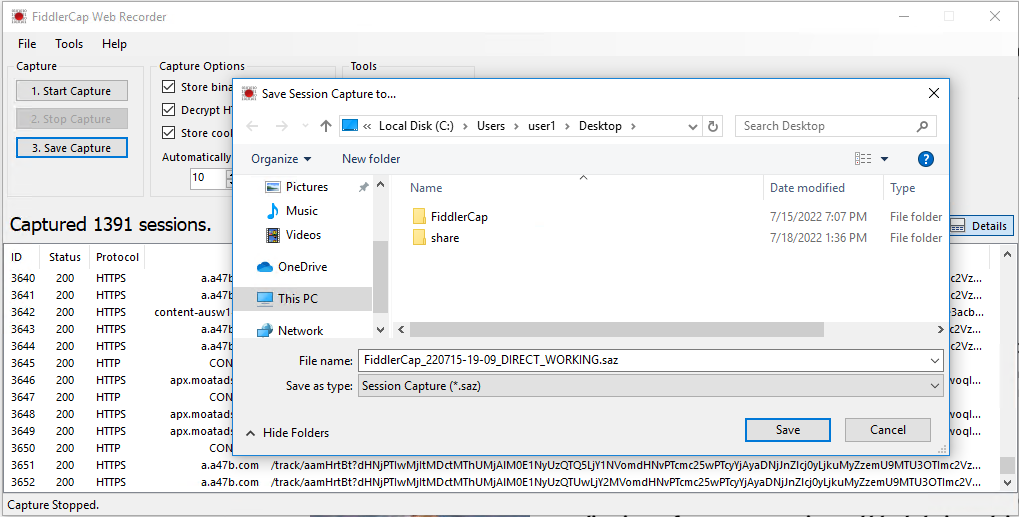1019x517 pixels.
Task: Open the Save as type dropdown
Action: 650,386
